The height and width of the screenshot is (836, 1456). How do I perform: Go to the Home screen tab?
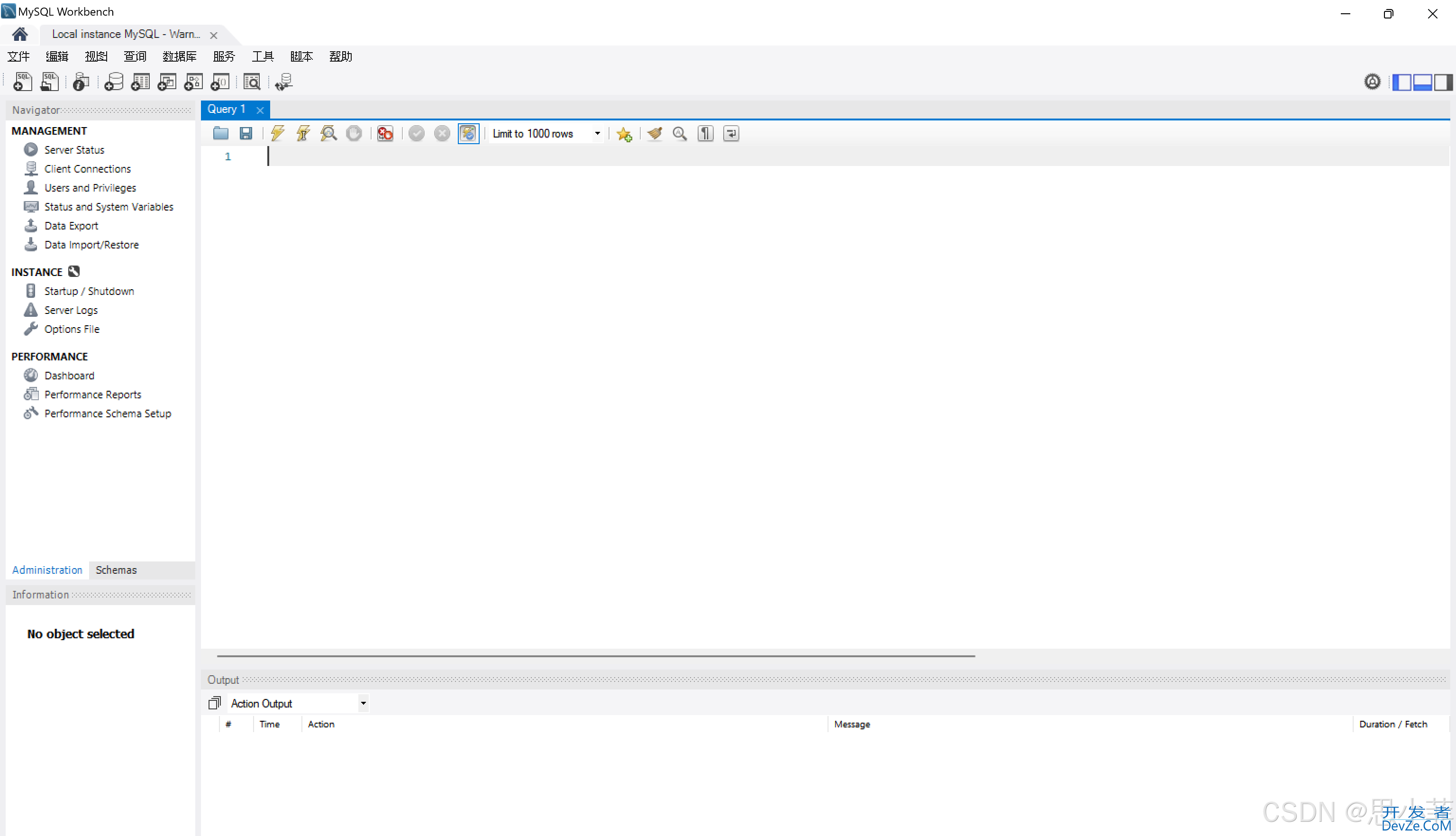pyautogui.click(x=19, y=35)
